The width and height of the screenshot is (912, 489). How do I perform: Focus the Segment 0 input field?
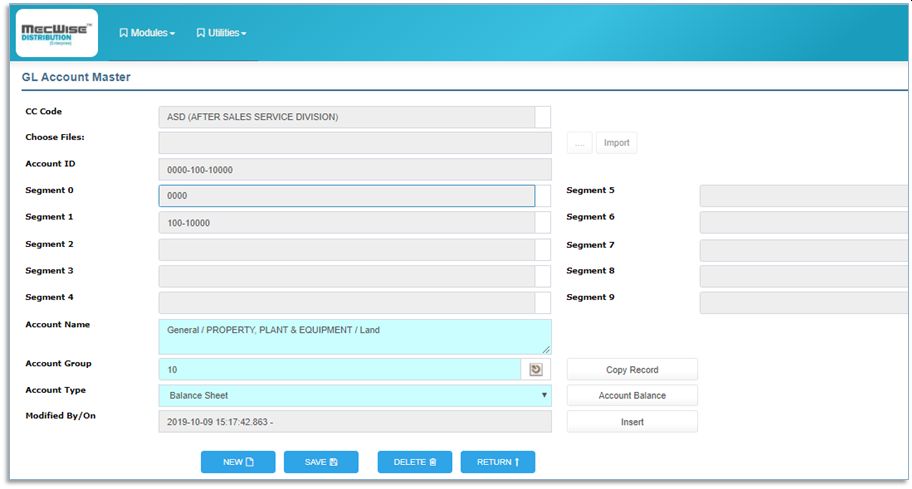click(346, 196)
